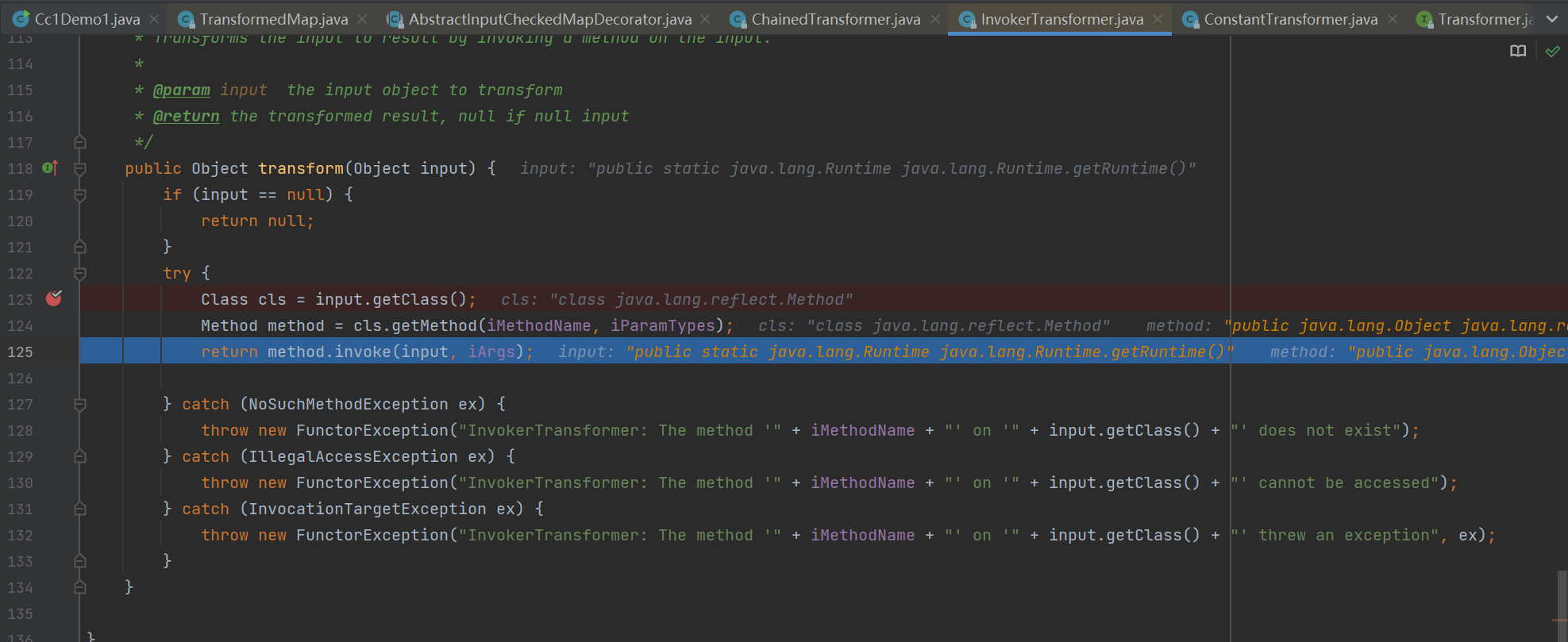Screen dimensions: 1568x642
Task: Click line number 125 in the gutter
Action: pos(21,352)
